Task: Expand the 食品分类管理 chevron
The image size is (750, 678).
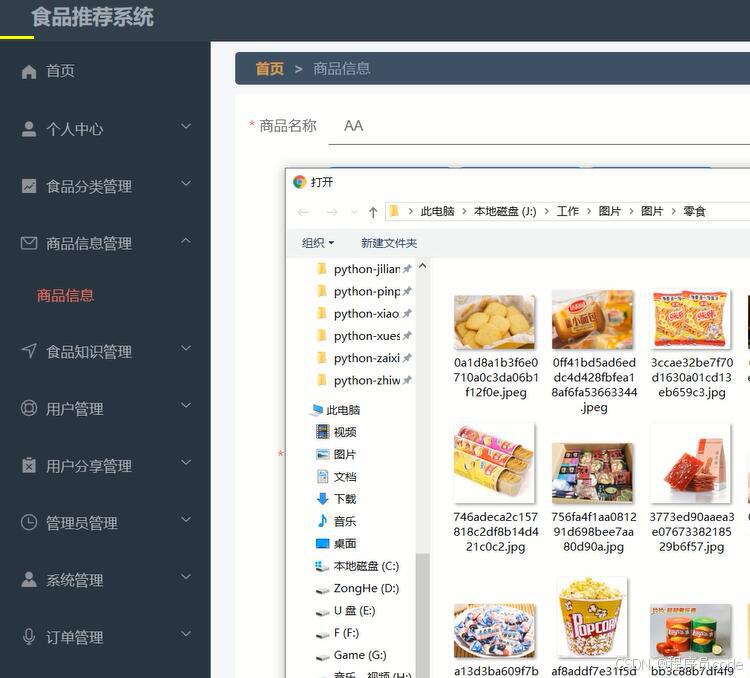Action: (x=186, y=183)
